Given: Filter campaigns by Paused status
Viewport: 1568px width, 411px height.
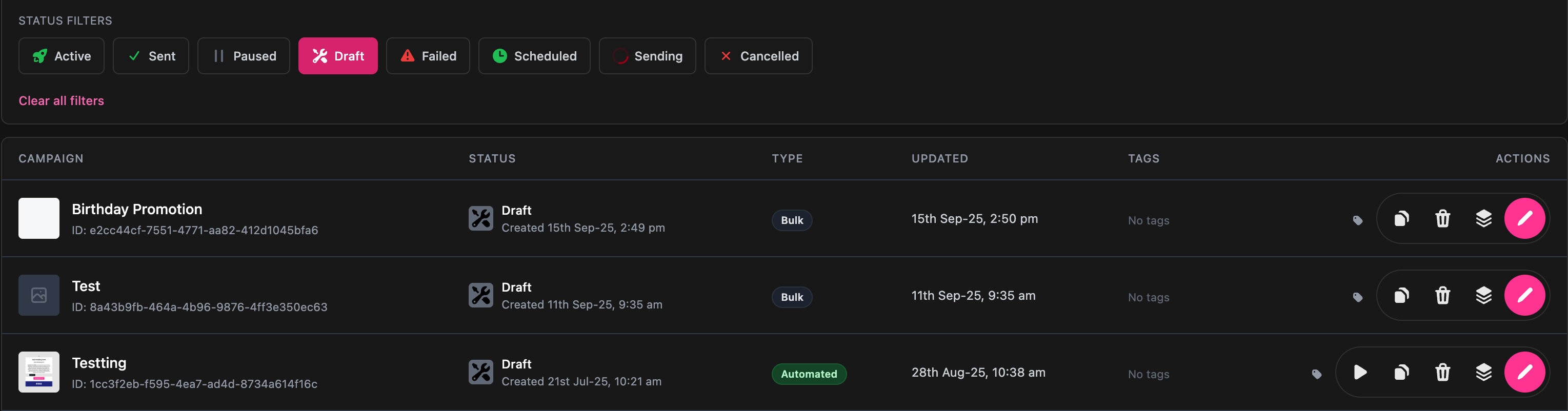Looking at the screenshot, I should coord(244,56).
